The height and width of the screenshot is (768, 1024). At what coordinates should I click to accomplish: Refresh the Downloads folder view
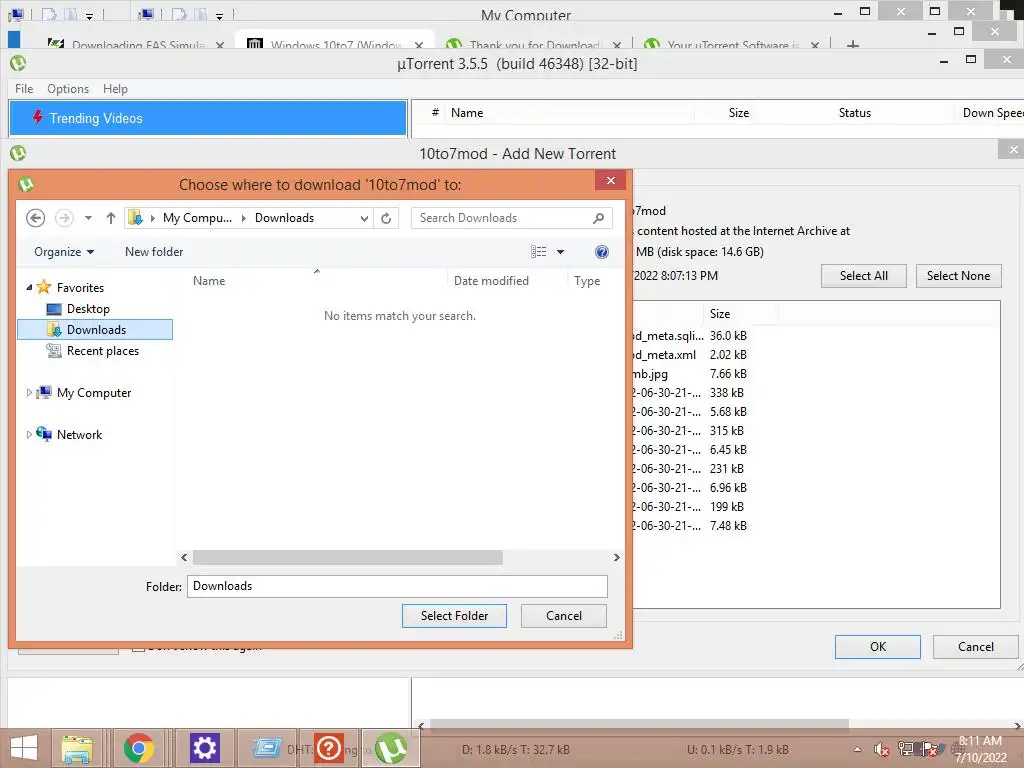click(386, 218)
